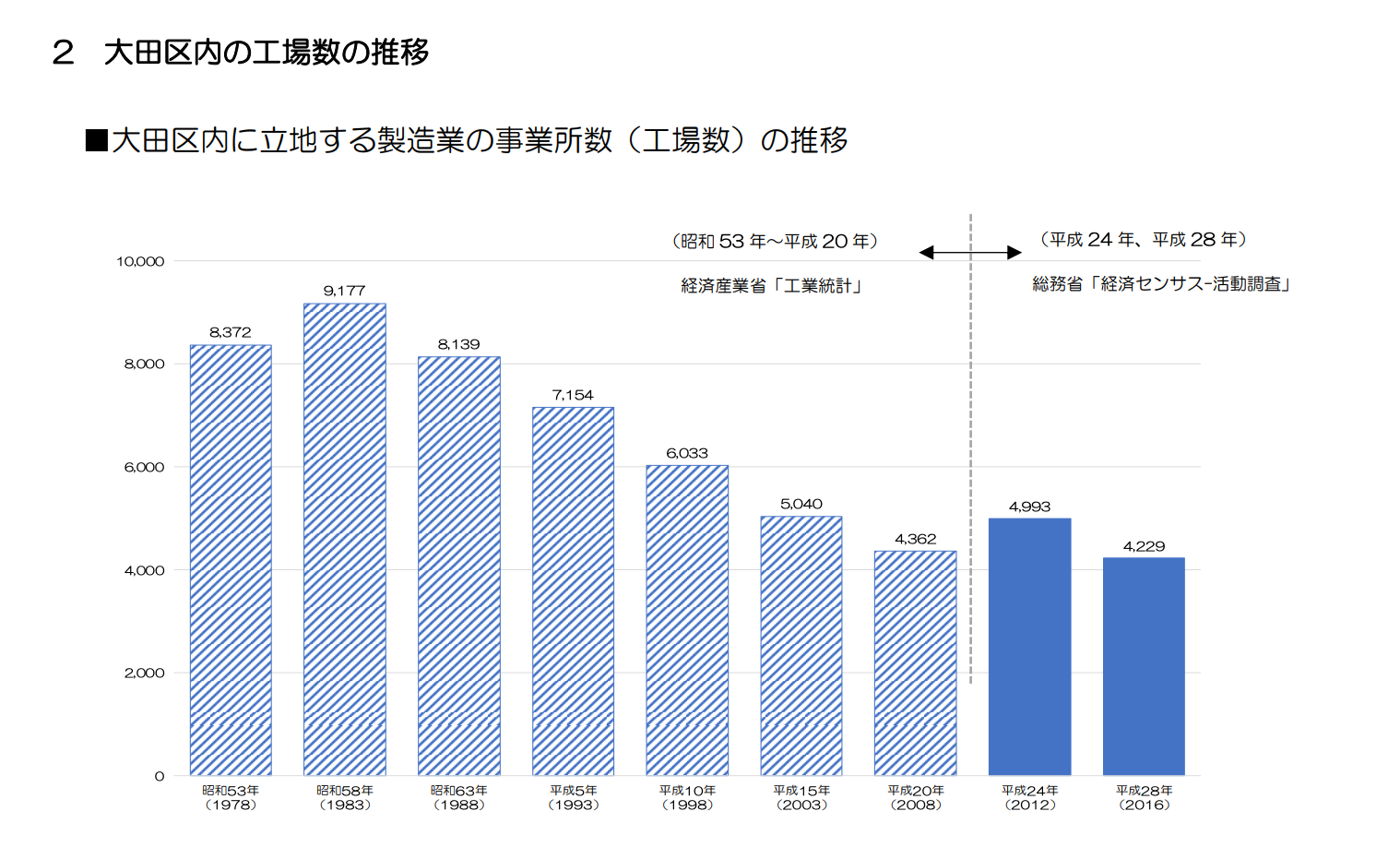Click the data label 6,033
1400x847 pixels.
687,453
